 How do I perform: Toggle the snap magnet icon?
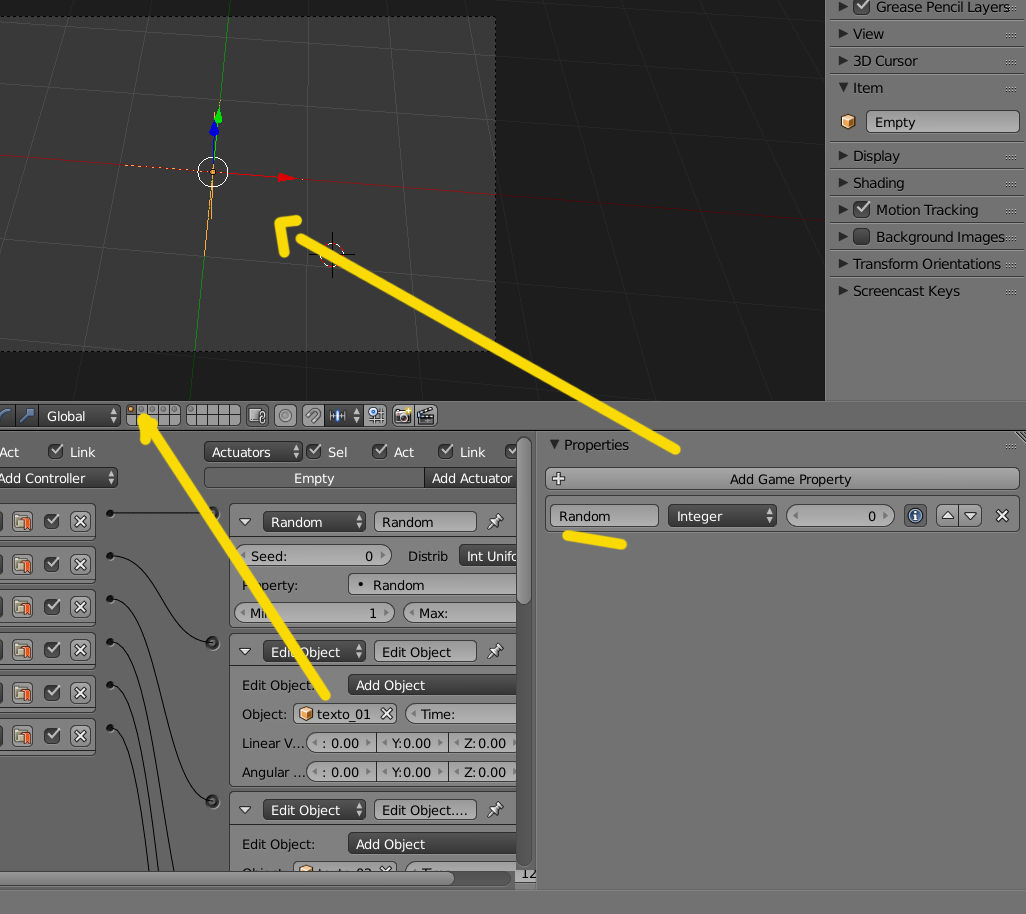pos(313,416)
